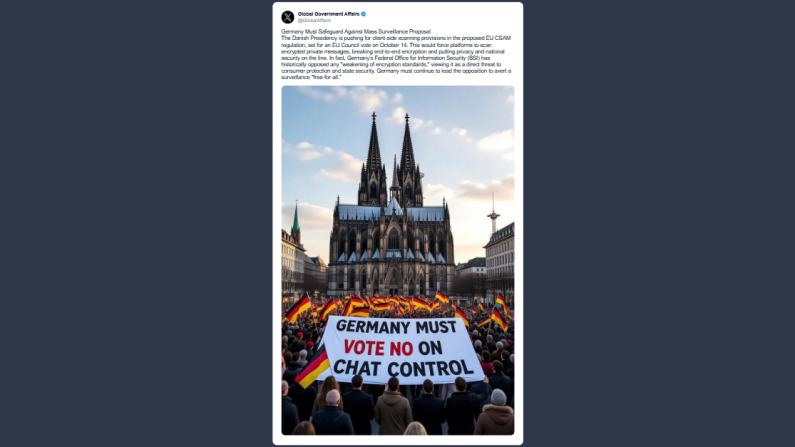Click the blue verified checkmark badge
The width and height of the screenshot is (795, 447).
click(364, 14)
